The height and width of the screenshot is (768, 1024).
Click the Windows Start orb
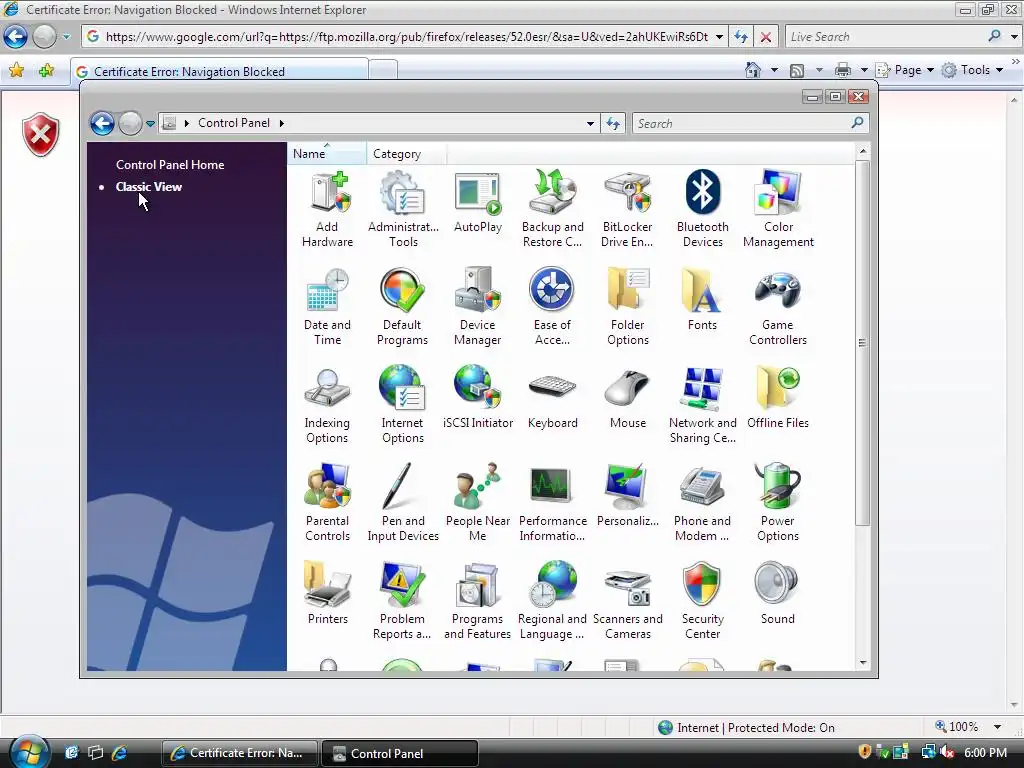[x=29, y=751]
